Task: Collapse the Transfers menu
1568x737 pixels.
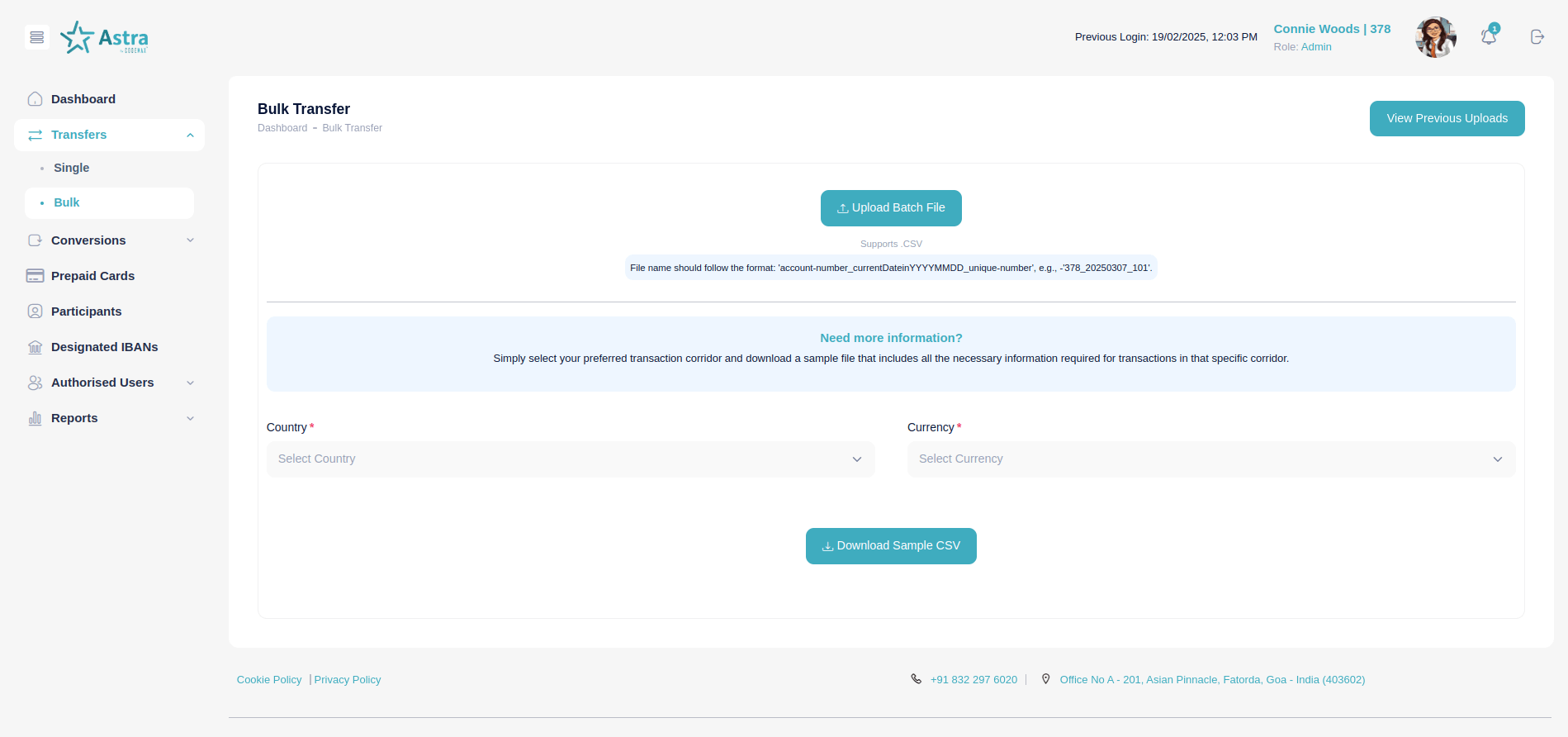Action: click(x=191, y=136)
